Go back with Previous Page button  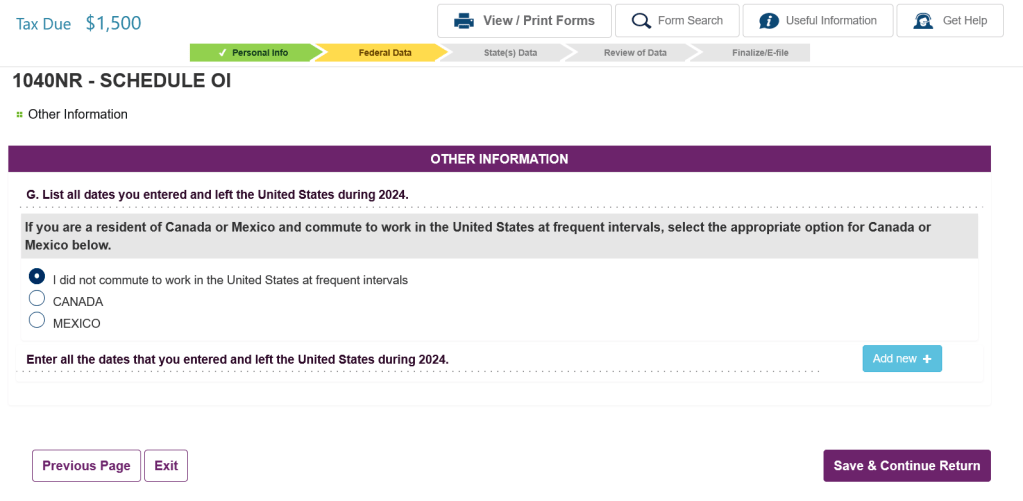click(x=86, y=466)
